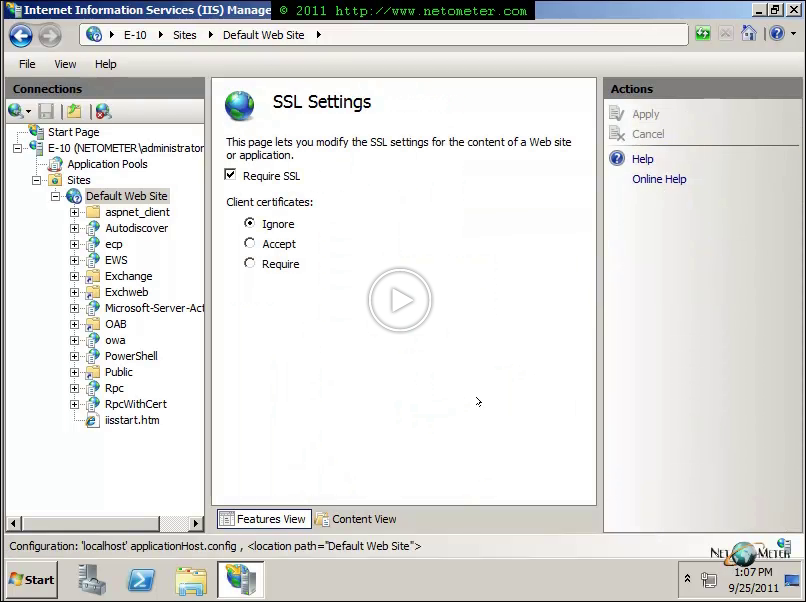
Task: Click the green Refresh icon in address bar
Action: [x=704, y=34]
